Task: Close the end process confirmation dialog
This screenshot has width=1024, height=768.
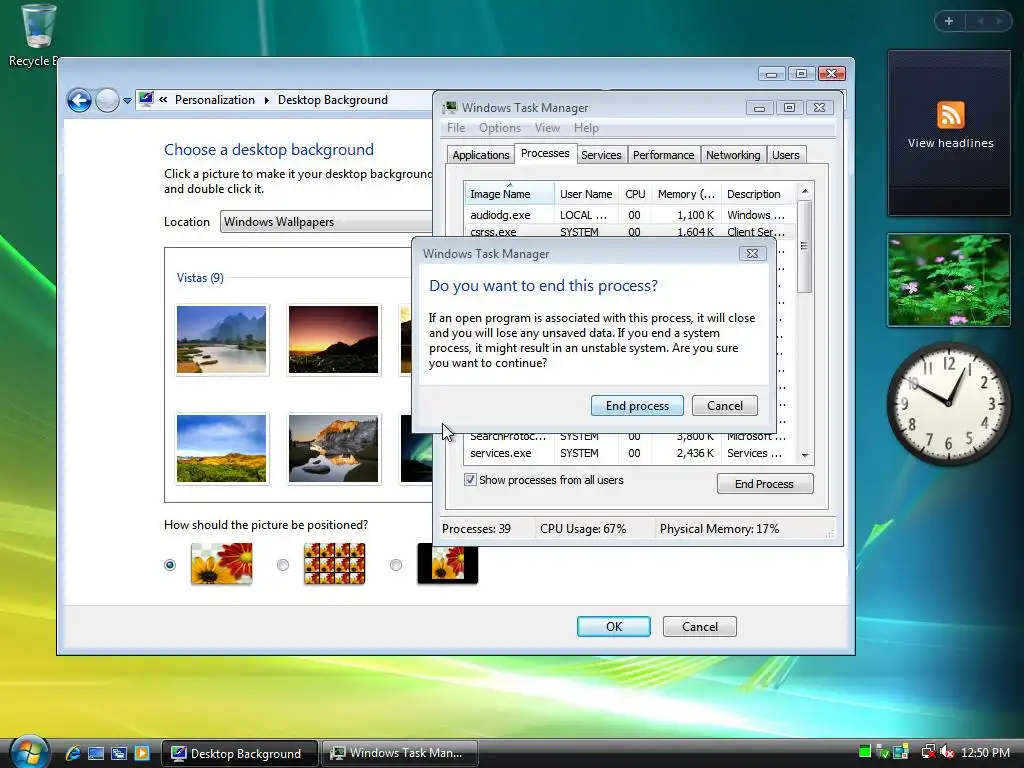Action: point(752,253)
